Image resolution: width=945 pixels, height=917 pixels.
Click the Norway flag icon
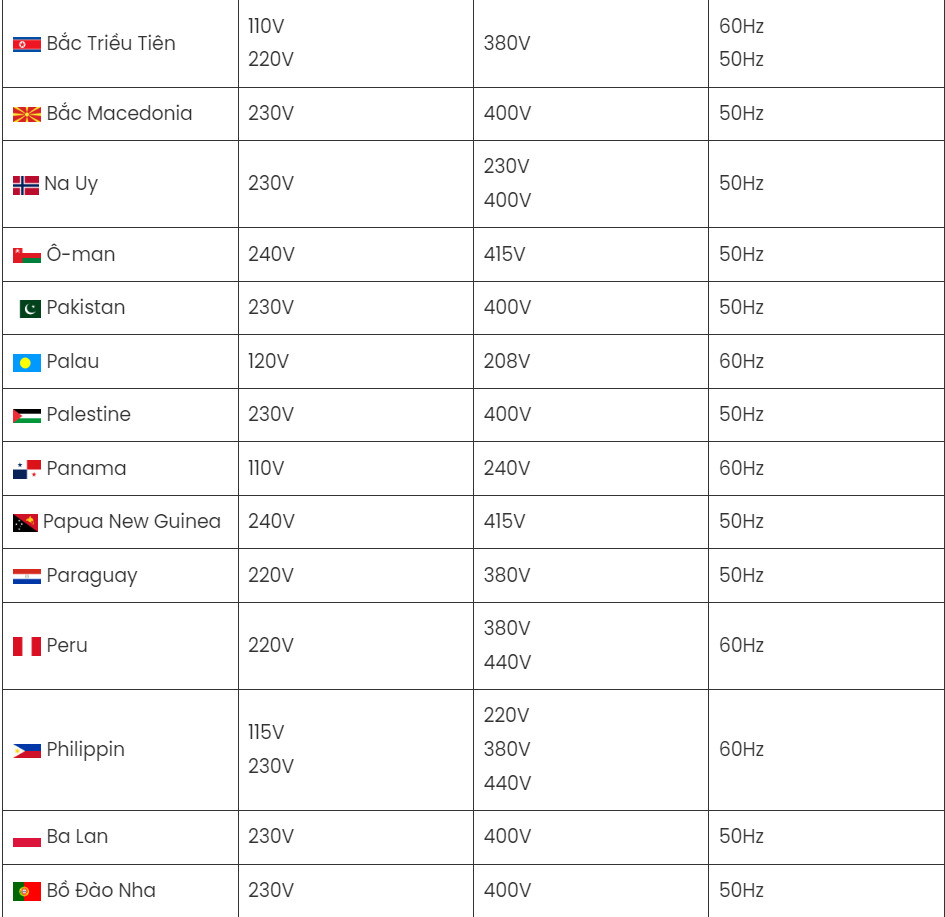pyautogui.click(x=26, y=185)
